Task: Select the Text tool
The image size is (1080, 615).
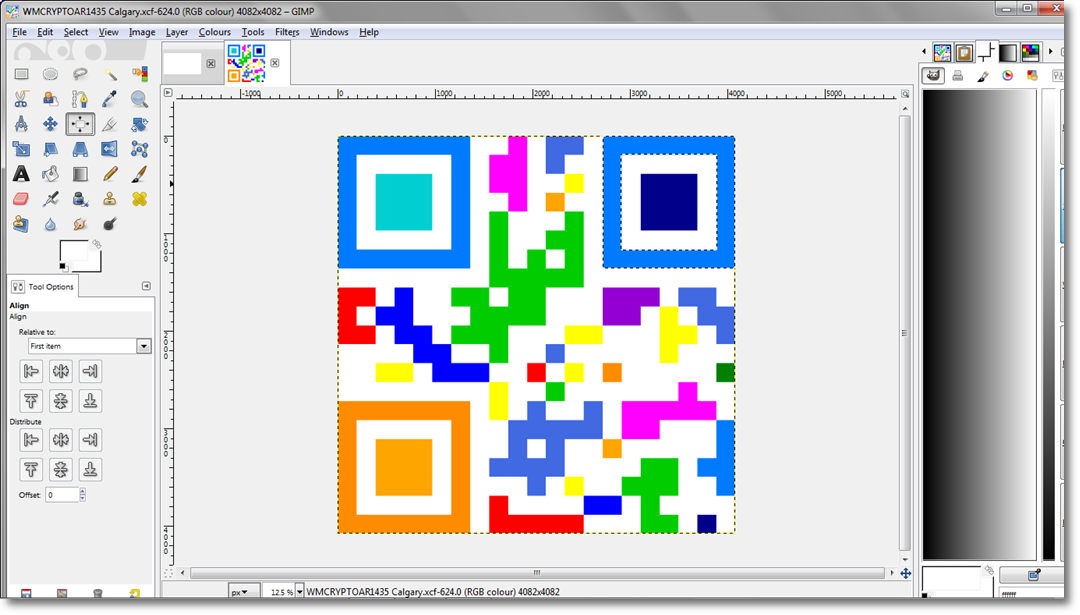Action: tap(21, 174)
